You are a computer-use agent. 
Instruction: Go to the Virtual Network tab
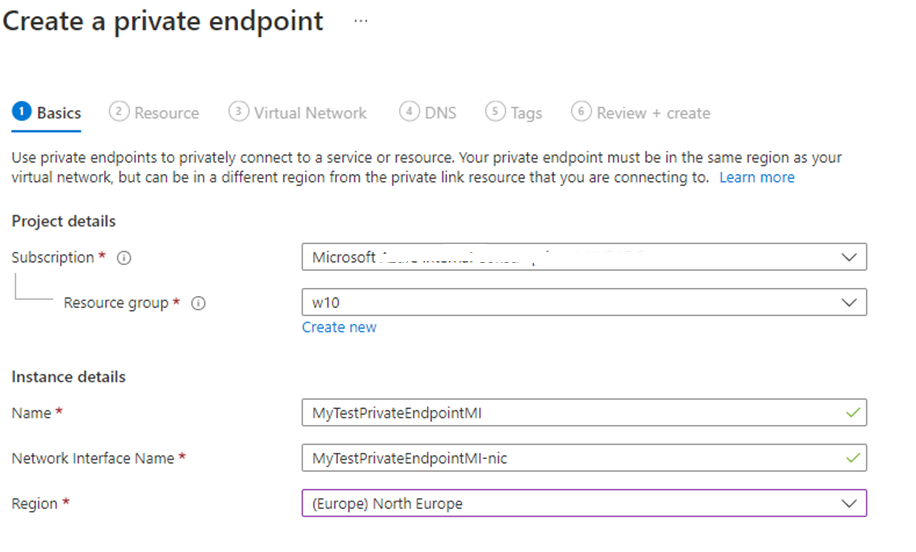click(310, 113)
